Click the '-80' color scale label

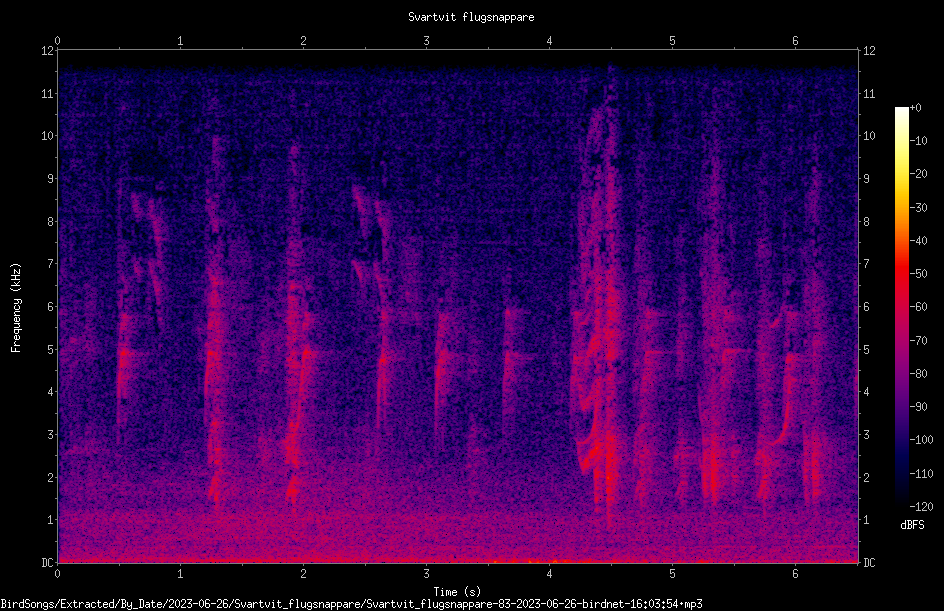click(918, 374)
